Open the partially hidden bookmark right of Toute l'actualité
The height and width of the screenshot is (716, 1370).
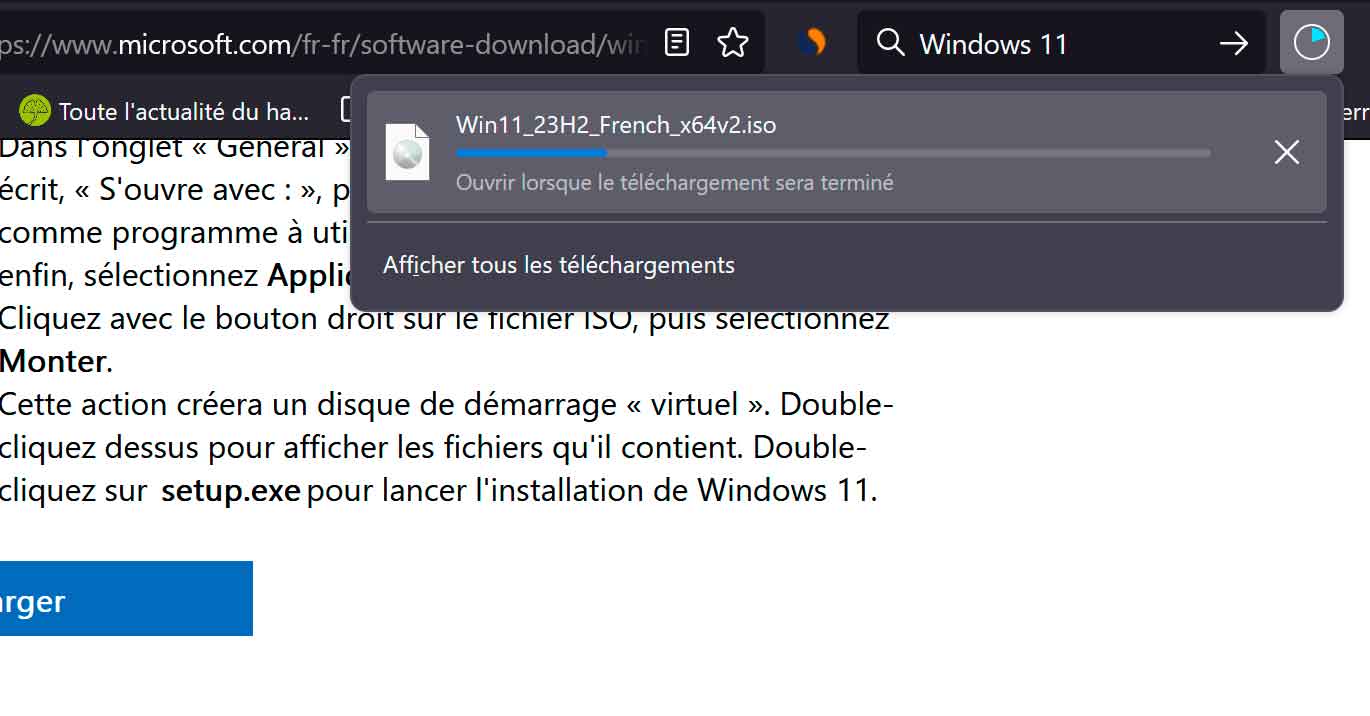(x=347, y=110)
